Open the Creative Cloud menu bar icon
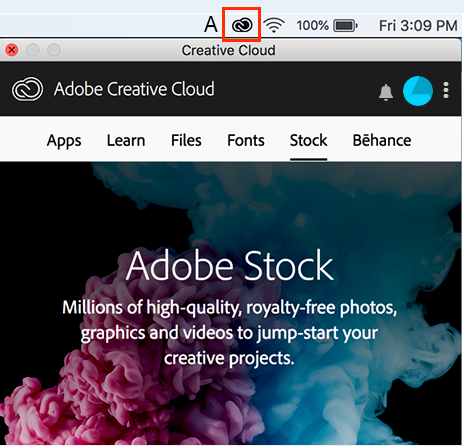 point(242,25)
